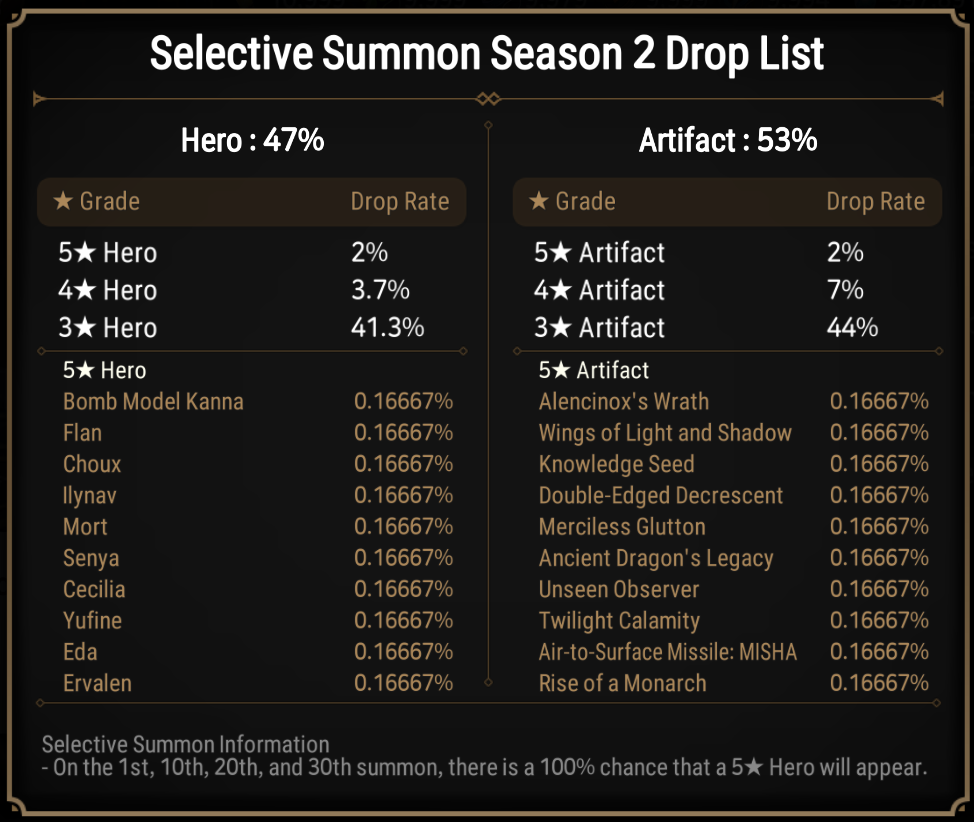Click the Artifact Drop Rate column header
This screenshot has width=974, height=822.
pyautogui.click(x=876, y=201)
